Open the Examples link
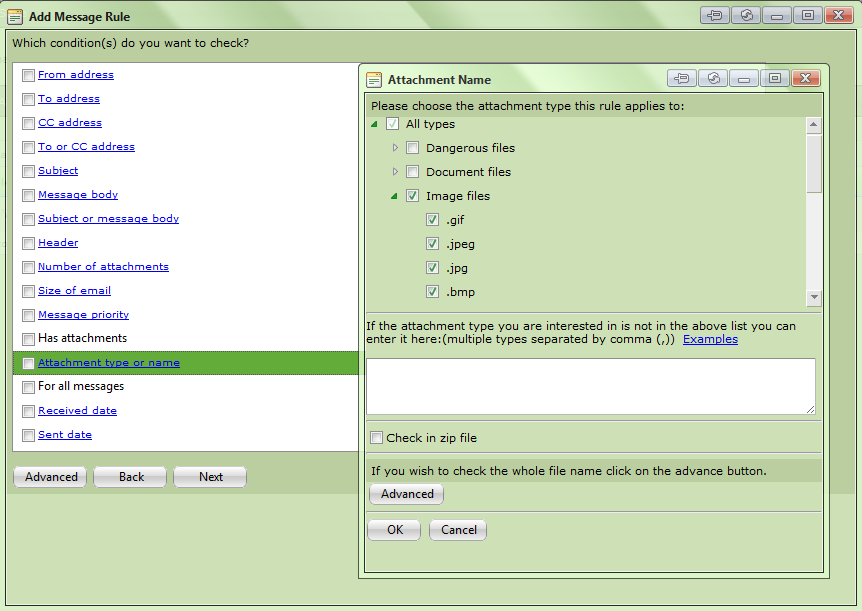This screenshot has width=862, height=611. 710,339
